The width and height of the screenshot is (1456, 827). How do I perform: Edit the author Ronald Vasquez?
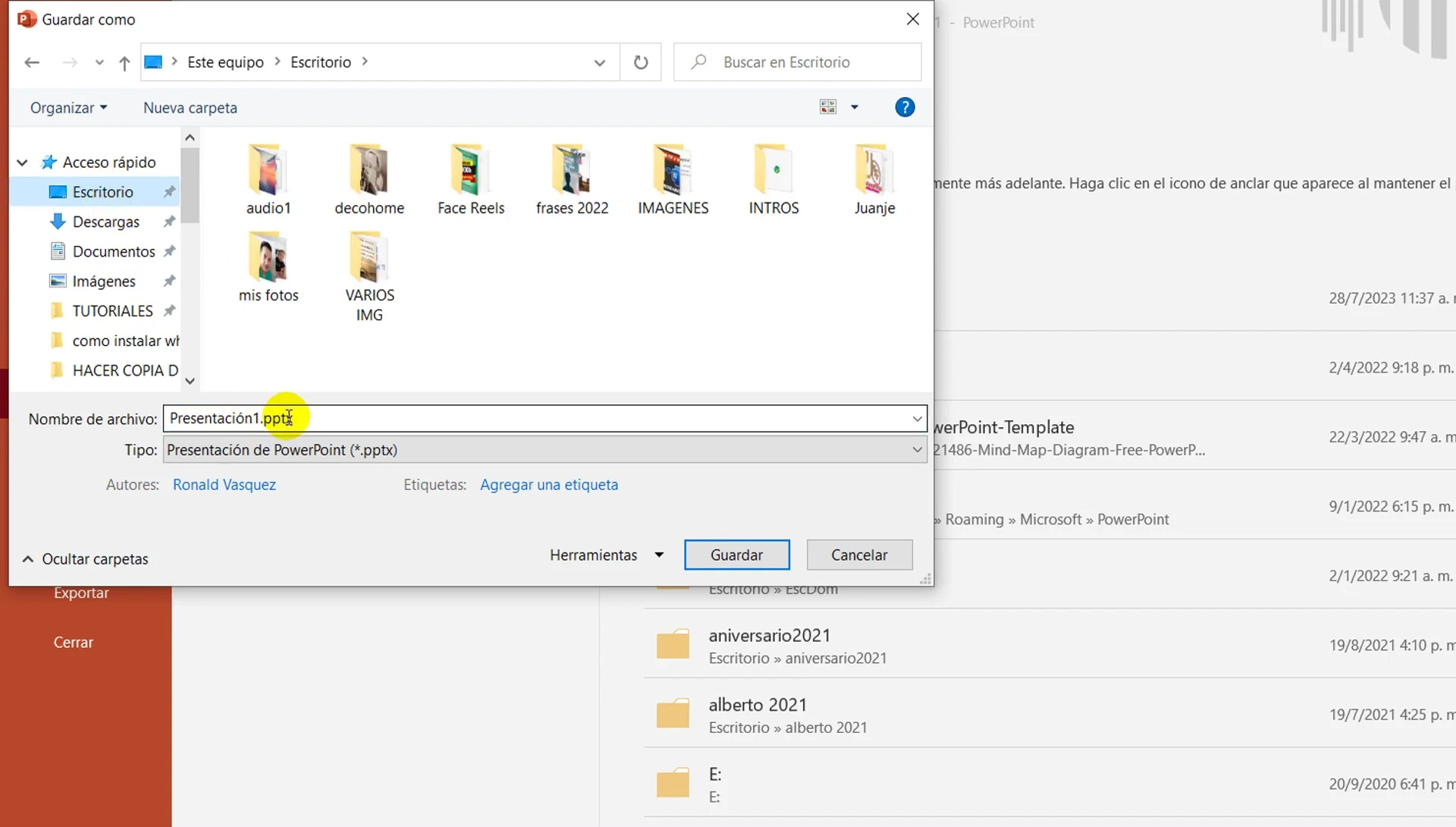point(224,485)
